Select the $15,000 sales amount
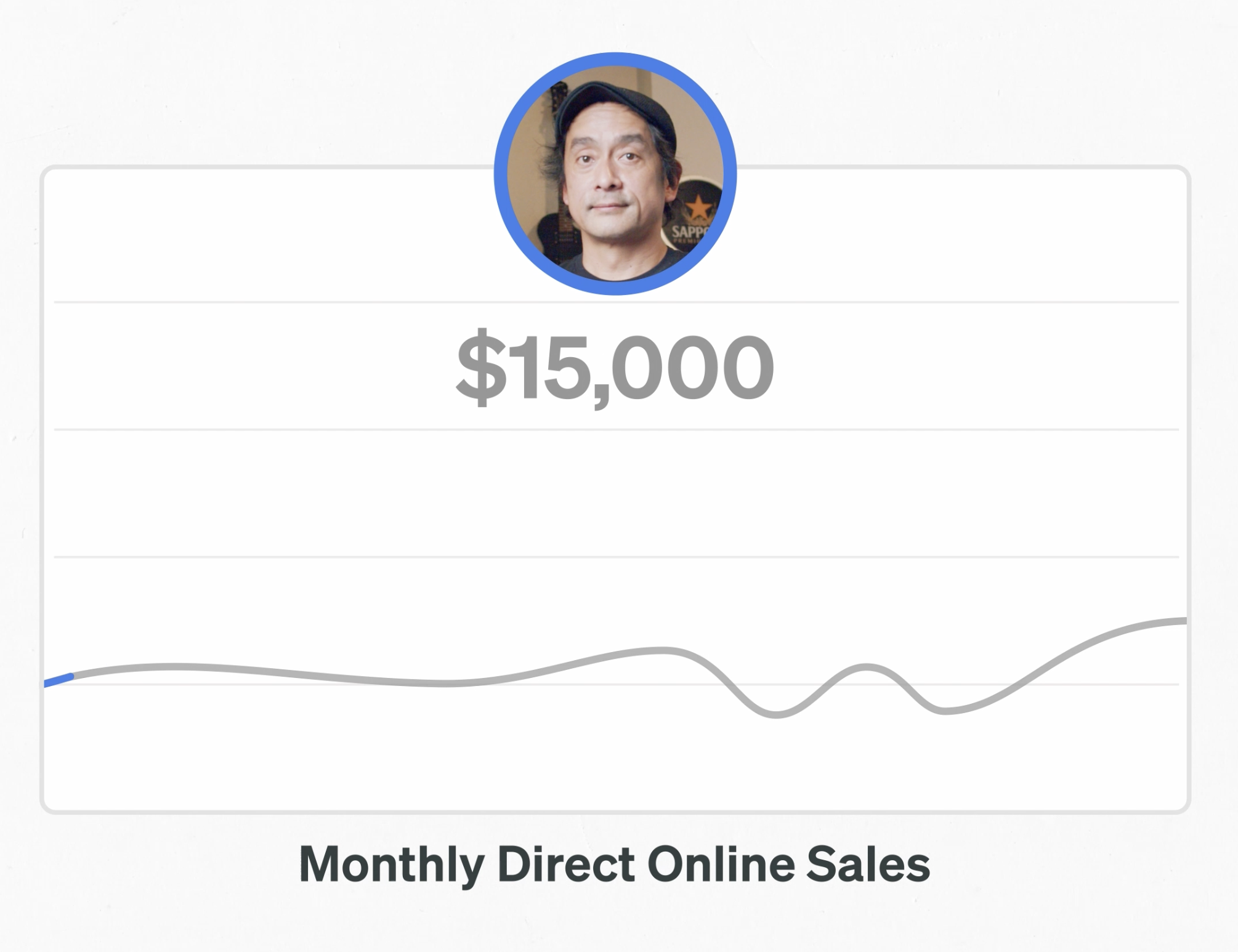 tap(615, 368)
